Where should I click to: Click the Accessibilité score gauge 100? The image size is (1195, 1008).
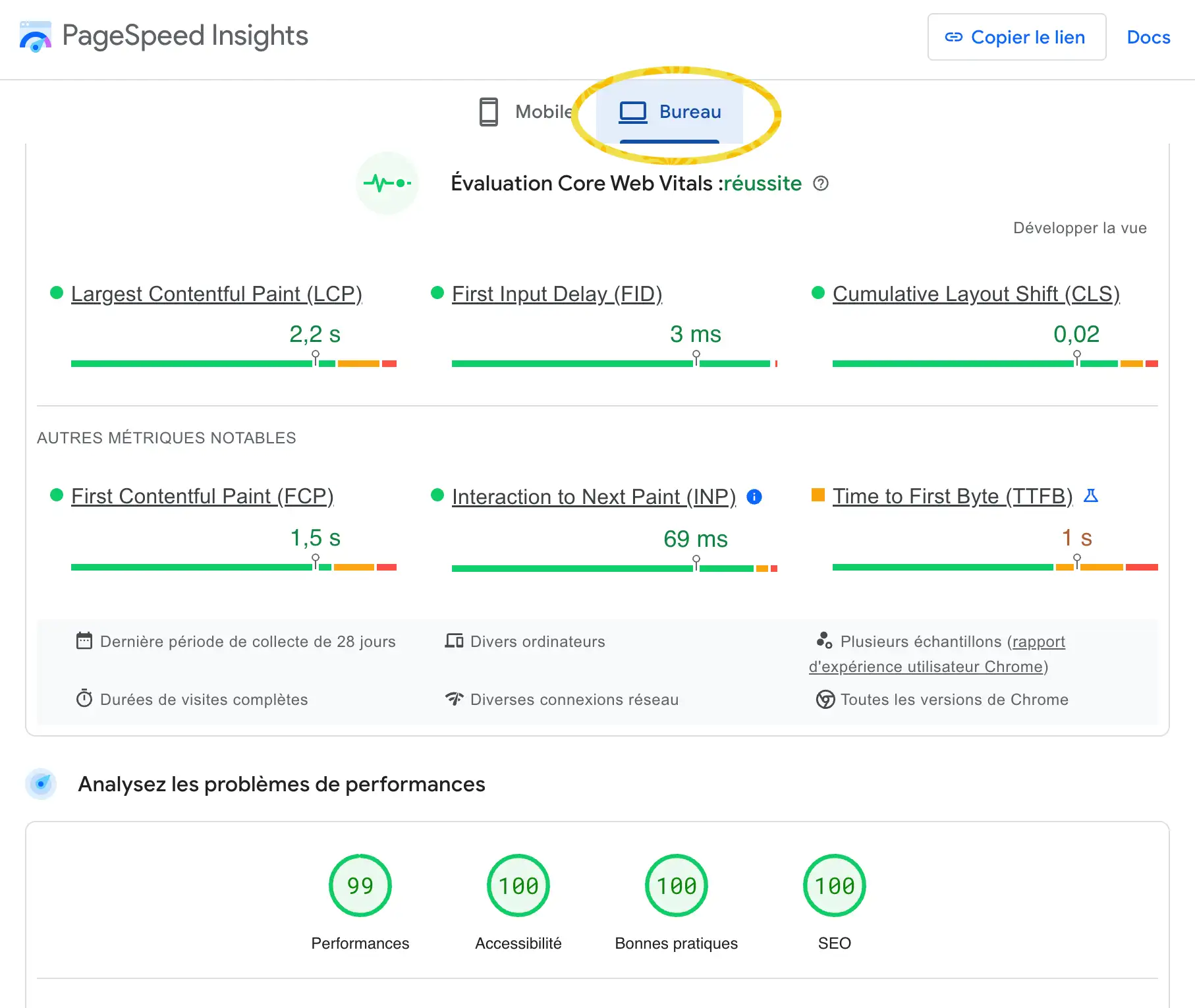click(518, 885)
